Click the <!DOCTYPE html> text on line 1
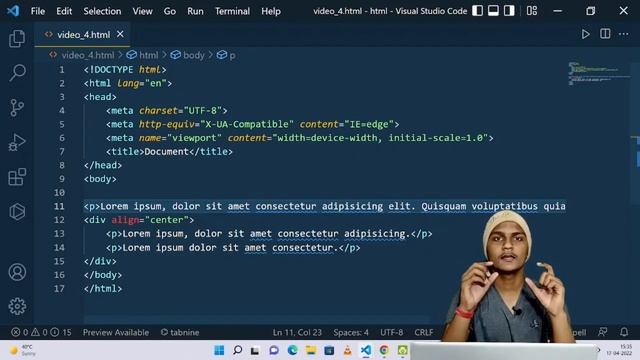 coord(125,69)
